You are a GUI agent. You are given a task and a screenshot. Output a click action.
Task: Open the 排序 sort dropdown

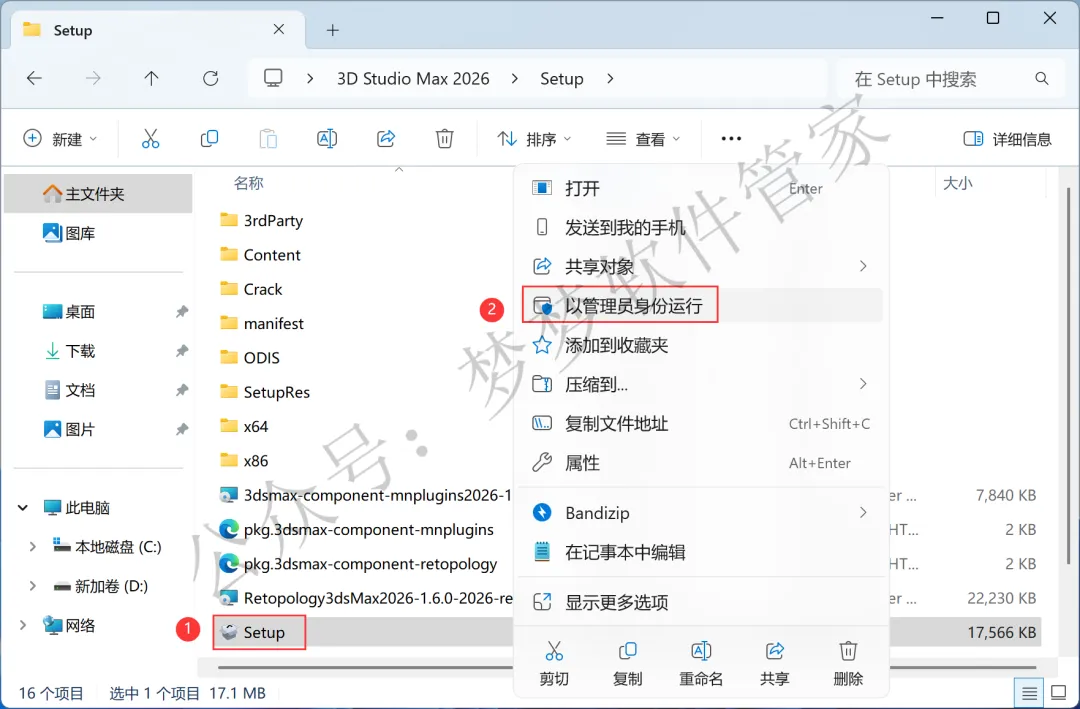534,138
